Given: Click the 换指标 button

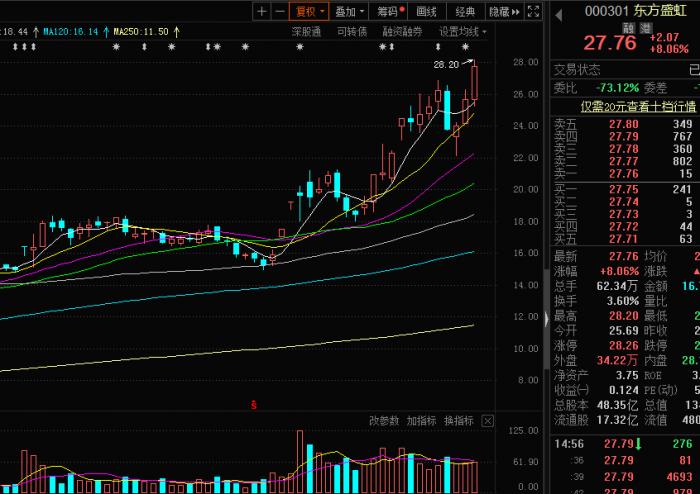Looking at the screenshot, I should [x=458, y=421].
